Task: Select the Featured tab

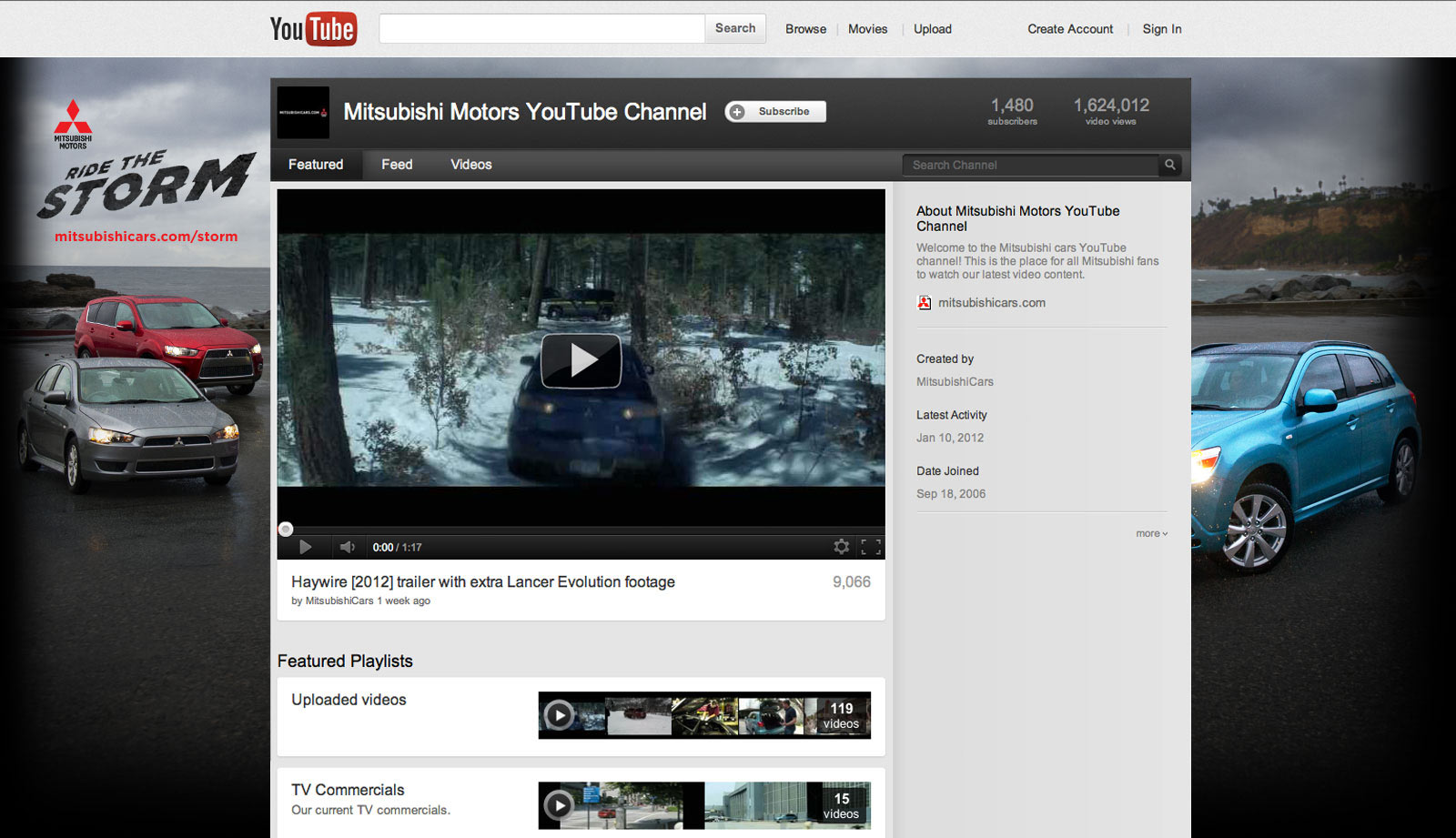Action: 316,165
